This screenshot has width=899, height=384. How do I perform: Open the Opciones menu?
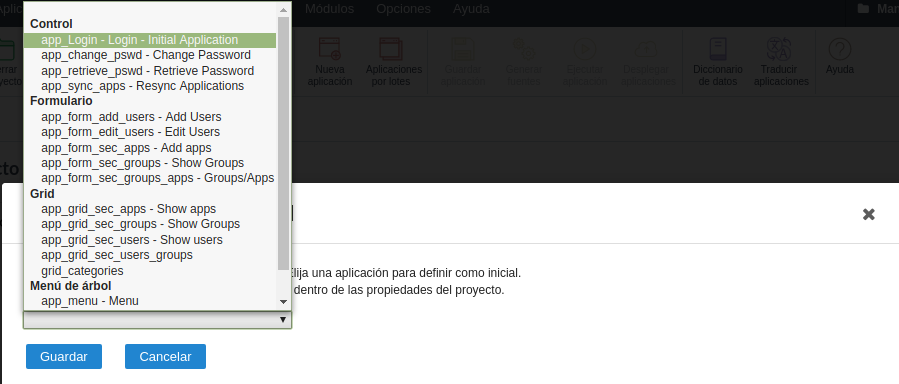[403, 9]
